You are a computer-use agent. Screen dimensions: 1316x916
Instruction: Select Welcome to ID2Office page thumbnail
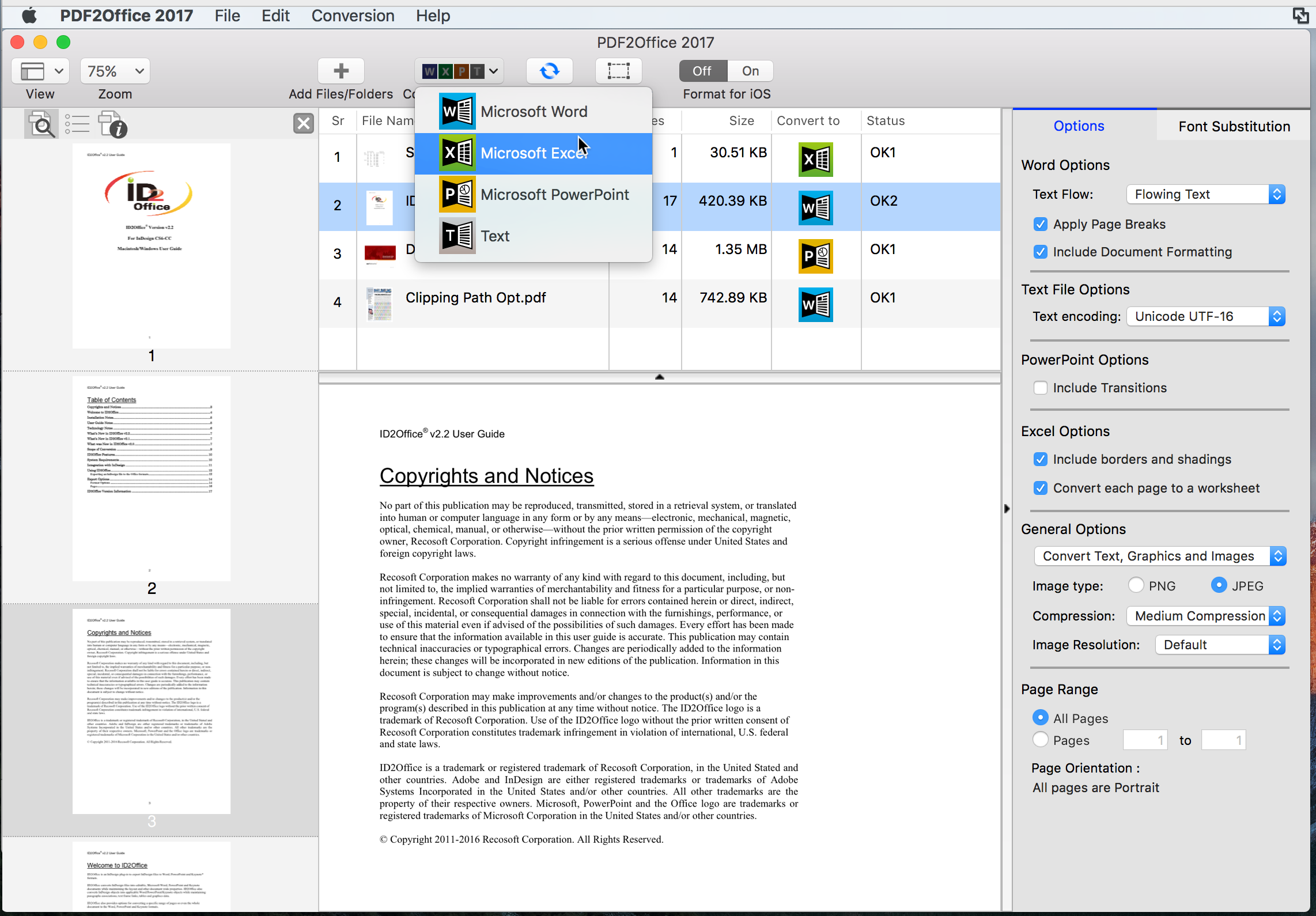coord(152,877)
